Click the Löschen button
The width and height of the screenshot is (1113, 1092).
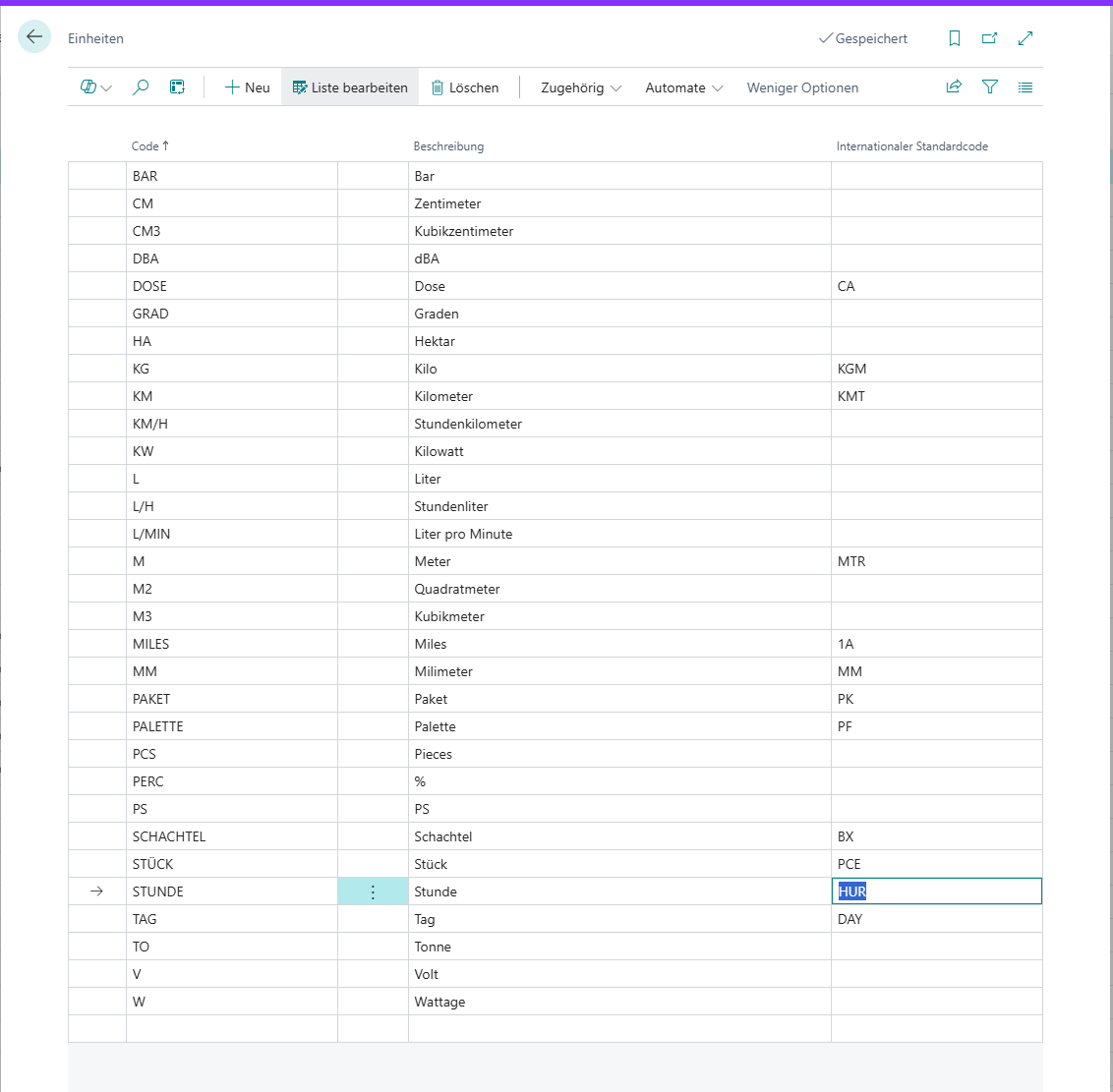(466, 86)
